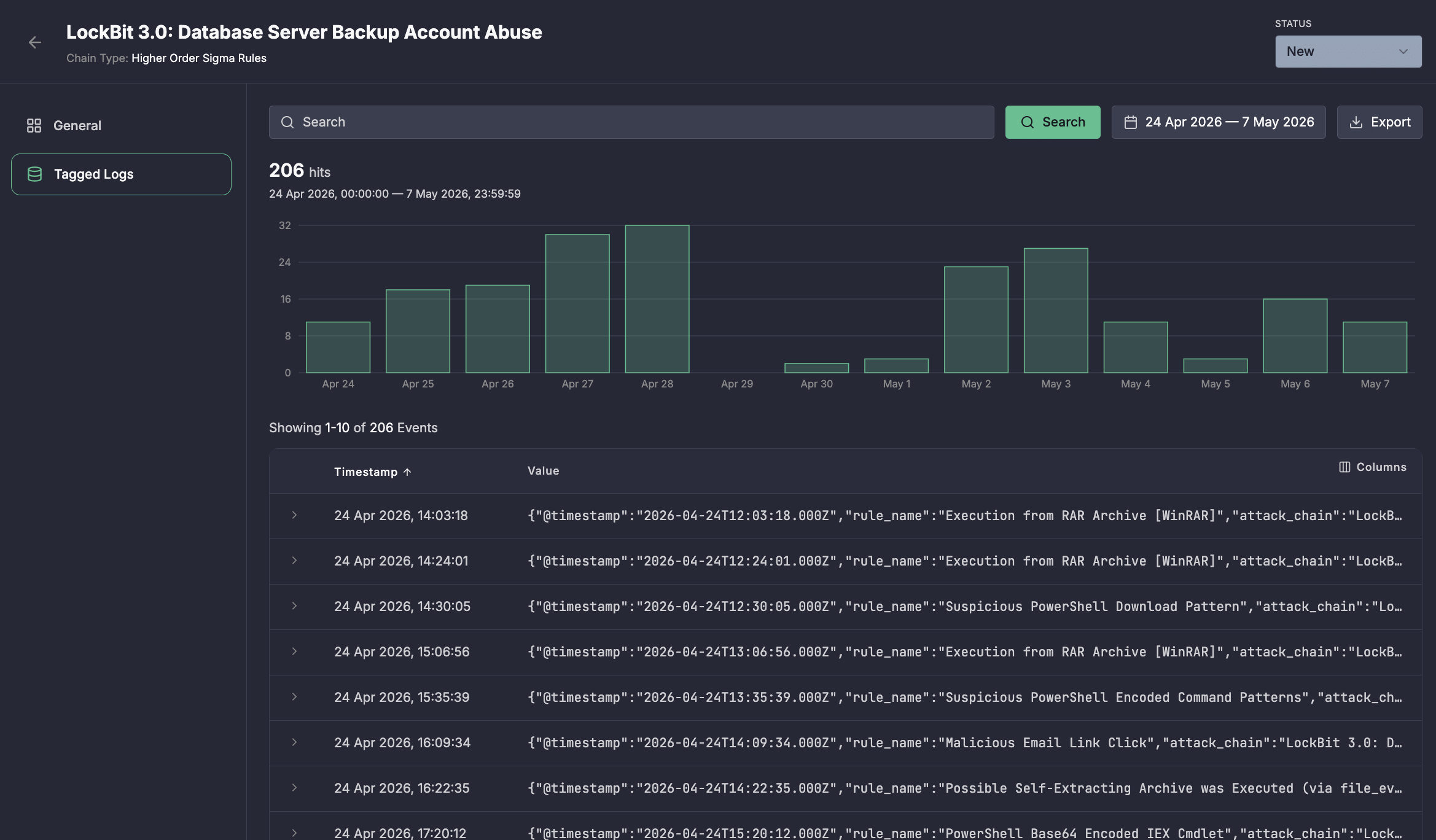
Task: Click the 24 Apr 2026, 14:24:01 timestamp
Action: (401, 561)
